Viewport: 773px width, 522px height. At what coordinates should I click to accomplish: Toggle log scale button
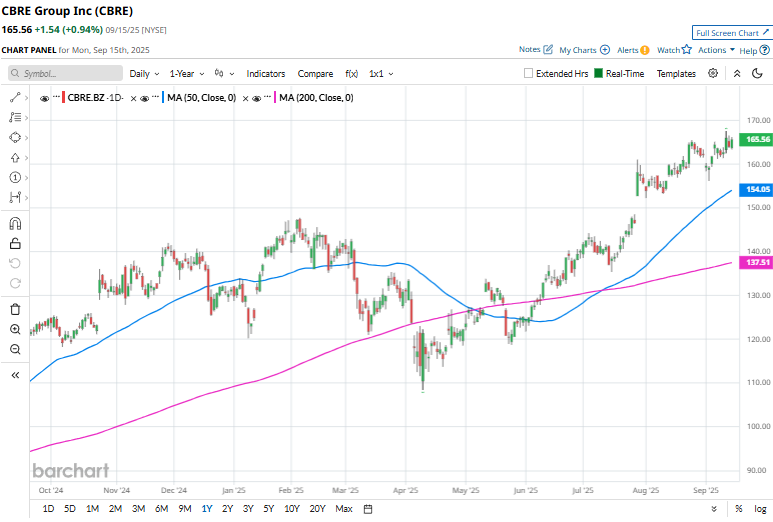point(760,509)
